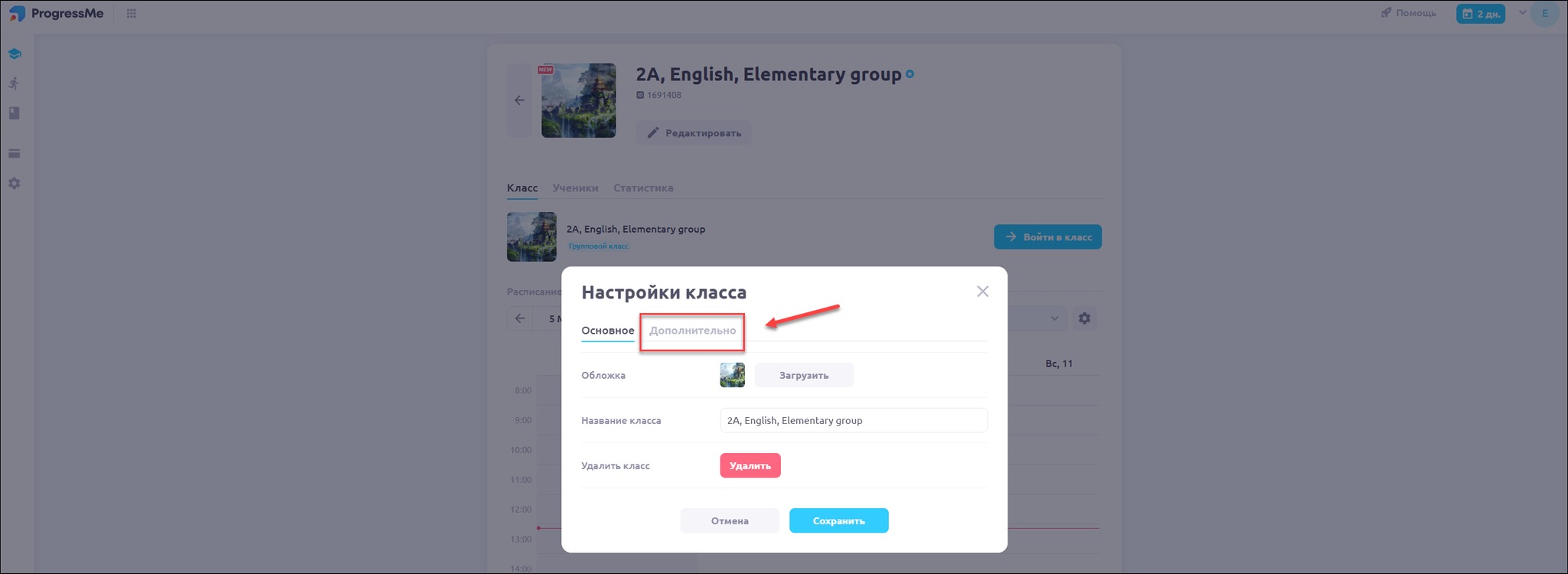Go back using arrow beside class cover
1568x574 pixels.
coord(520,100)
